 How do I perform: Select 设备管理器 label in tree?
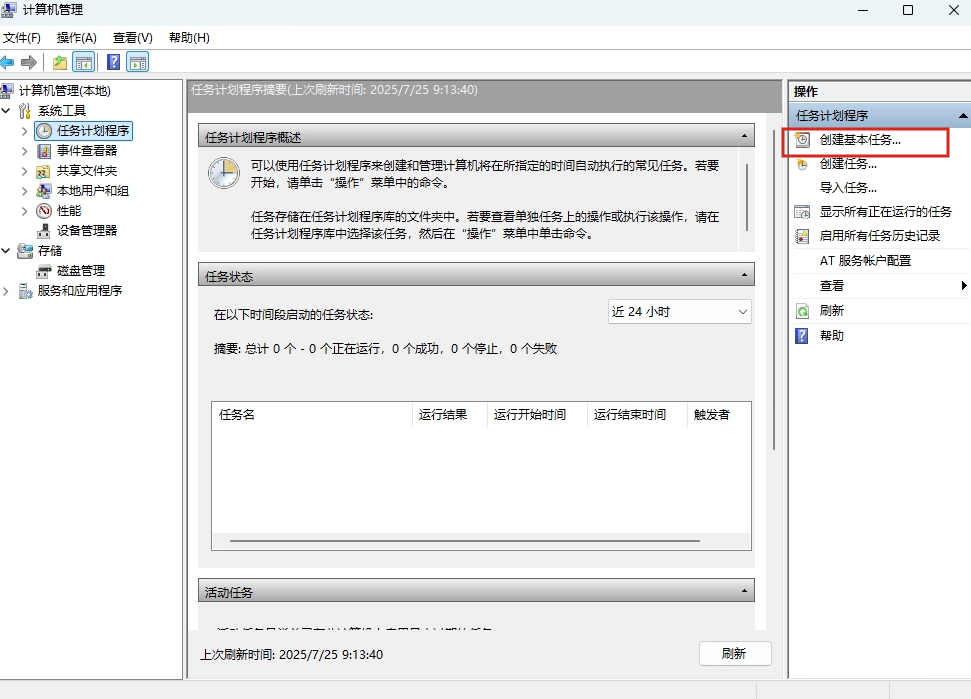87,231
